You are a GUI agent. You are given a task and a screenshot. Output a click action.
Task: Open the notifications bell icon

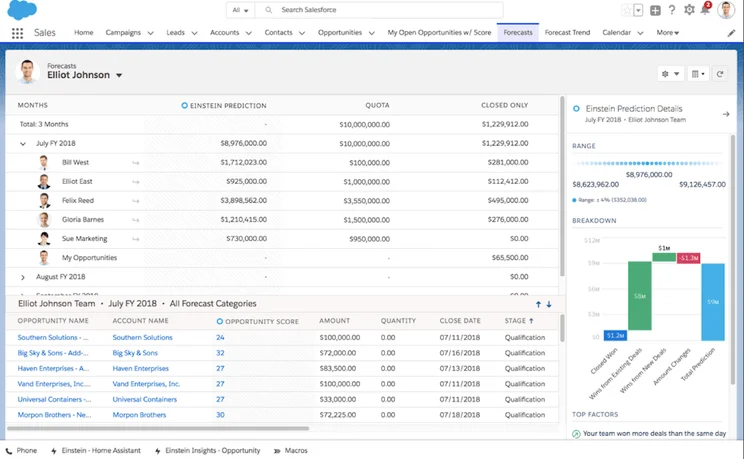pyautogui.click(x=706, y=9)
